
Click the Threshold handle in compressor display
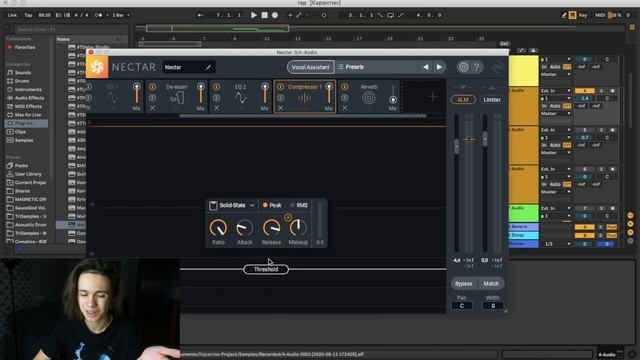[x=266, y=269]
